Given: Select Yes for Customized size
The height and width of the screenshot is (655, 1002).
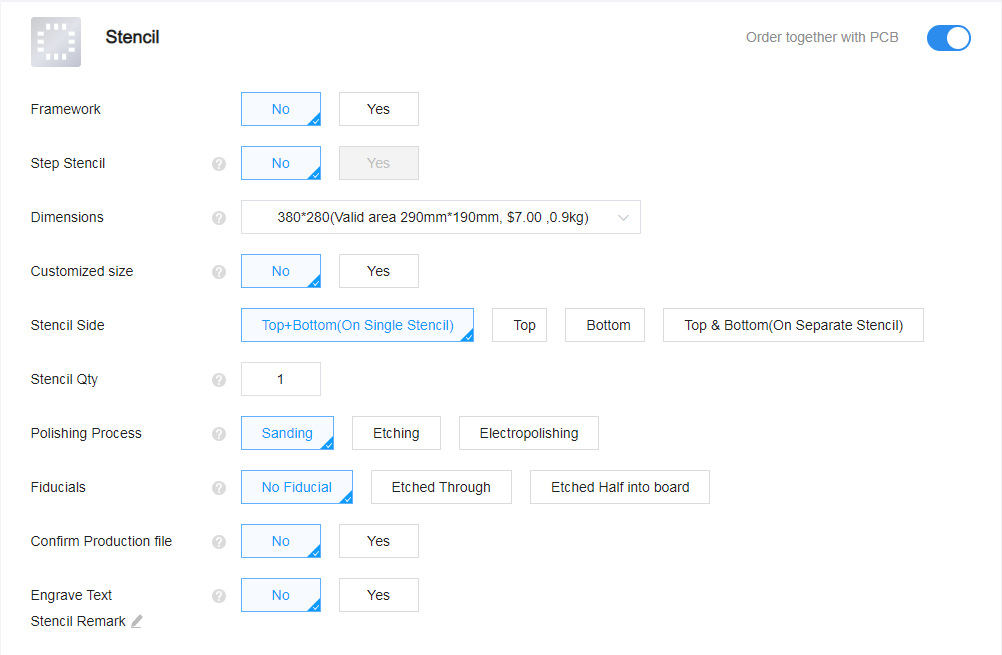Looking at the screenshot, I should (378, 271).
